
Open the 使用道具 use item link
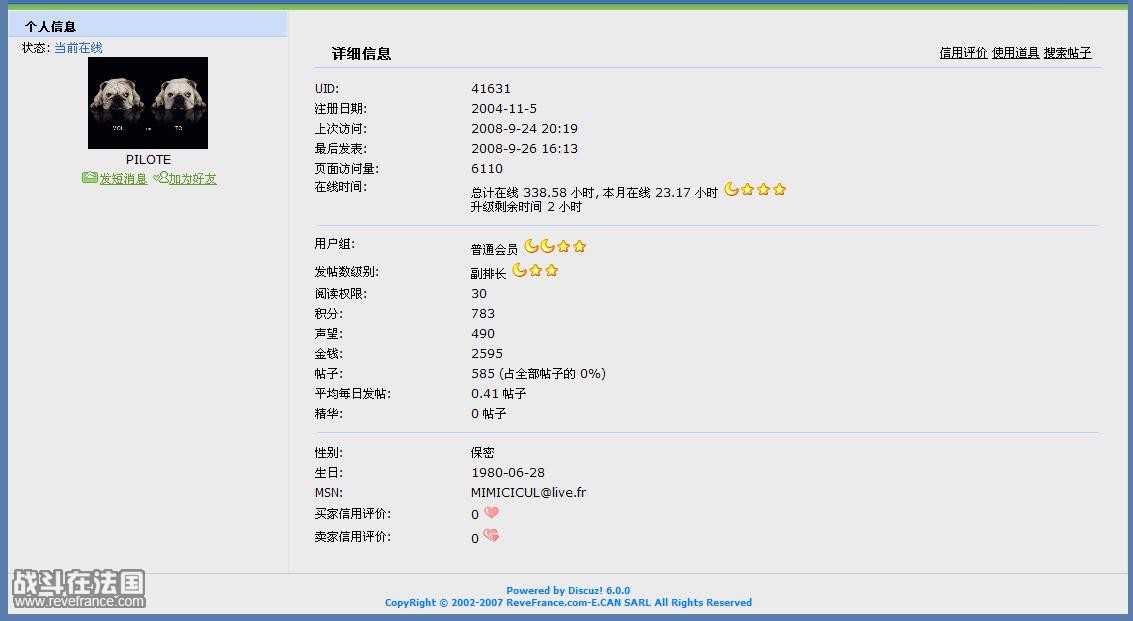tap(1015, 53)
